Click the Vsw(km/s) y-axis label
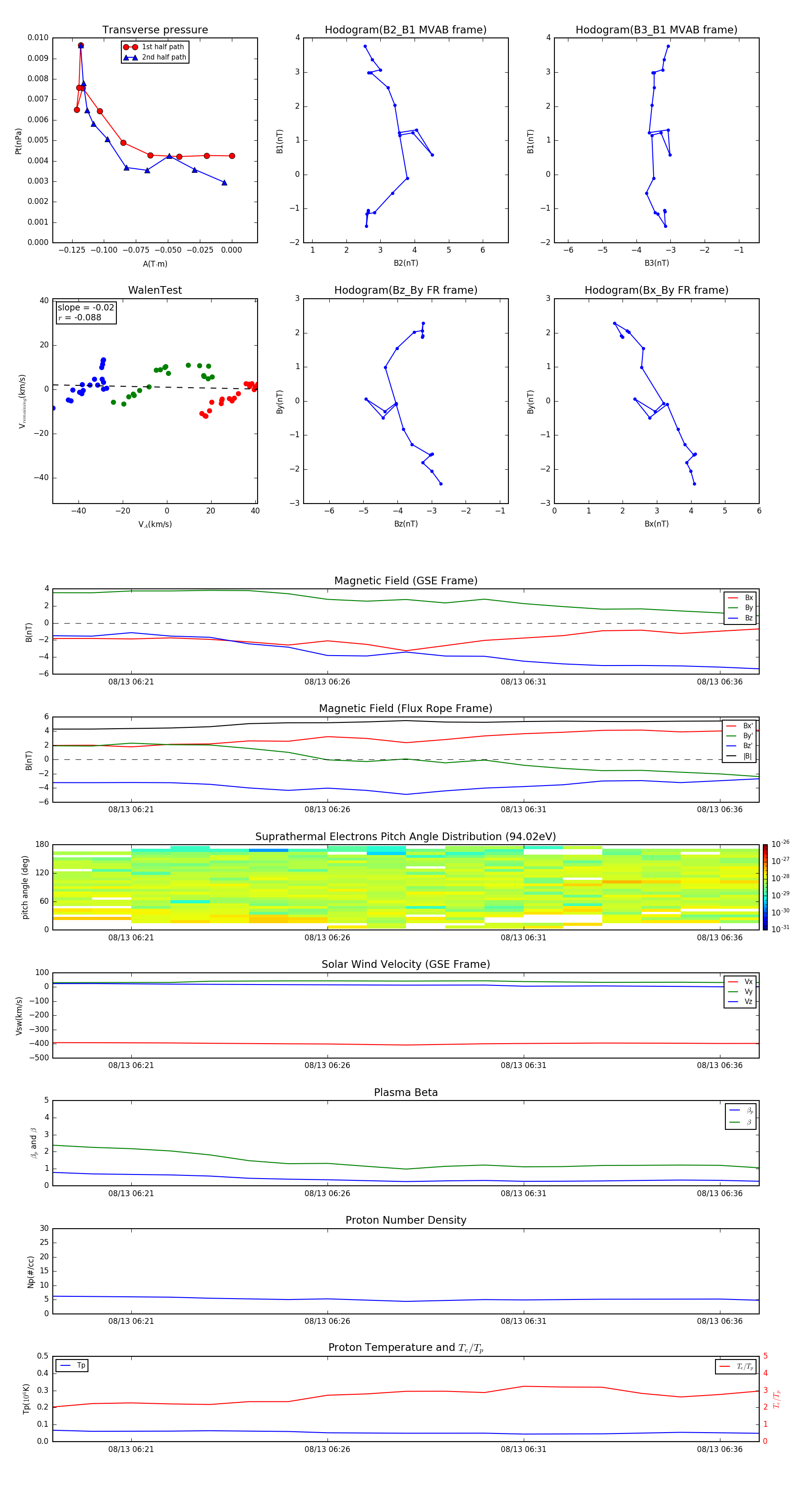The width and height of the screenshot is (812, 1489). click(x=19, y=1016)
